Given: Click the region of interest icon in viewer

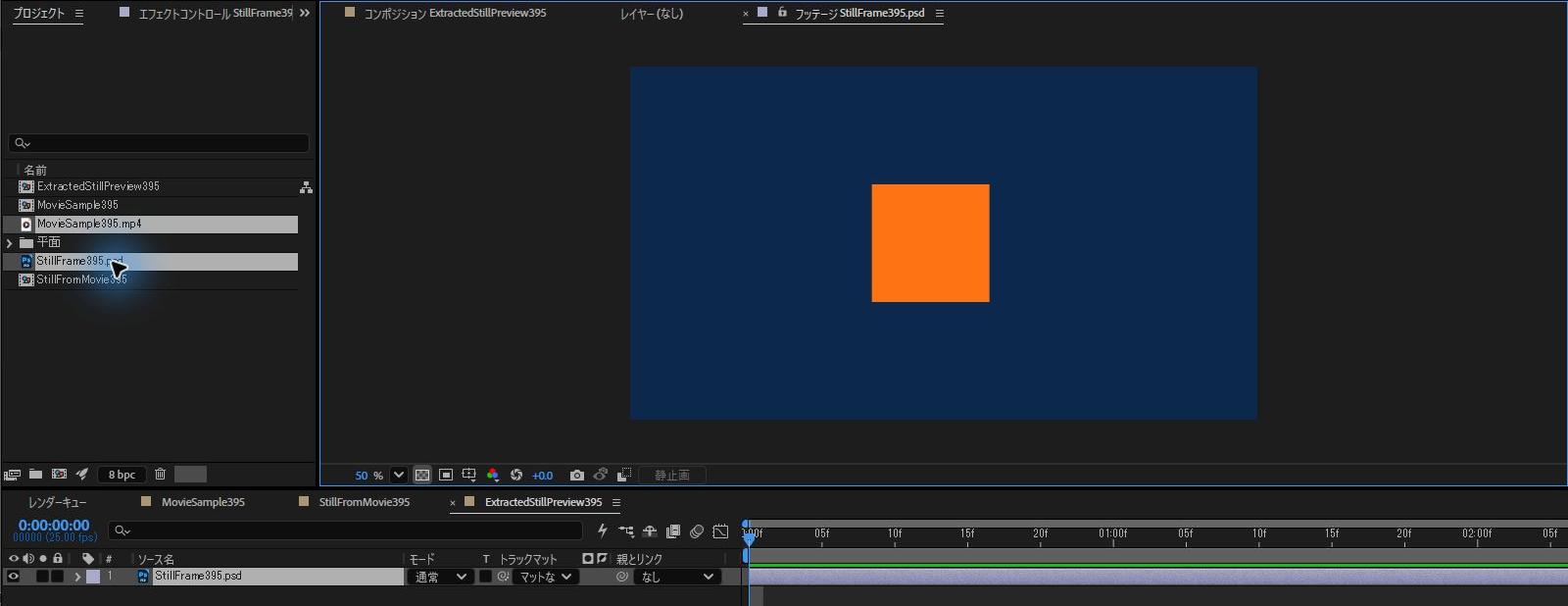Looking at the screenshot, I should (446, 476).
